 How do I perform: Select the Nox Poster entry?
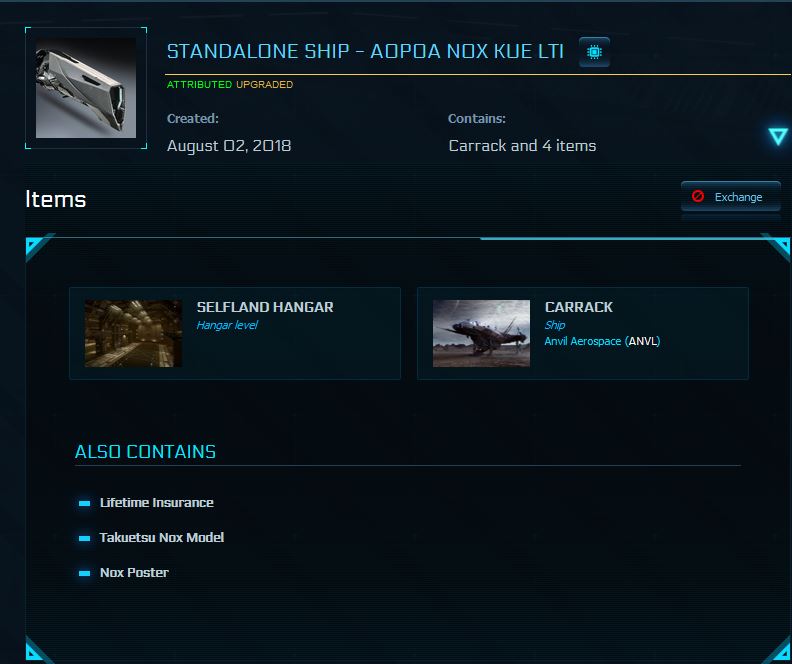coord(134,573)
